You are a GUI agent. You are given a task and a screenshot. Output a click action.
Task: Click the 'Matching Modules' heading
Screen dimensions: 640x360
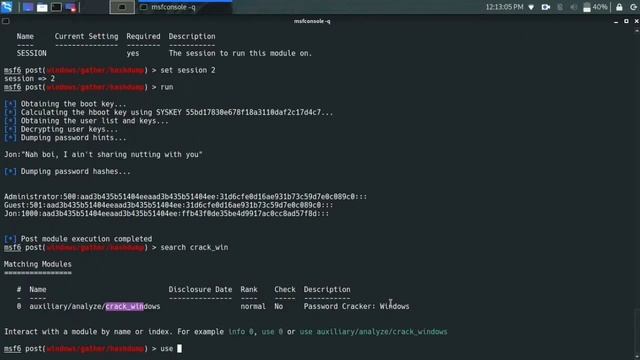38,264
